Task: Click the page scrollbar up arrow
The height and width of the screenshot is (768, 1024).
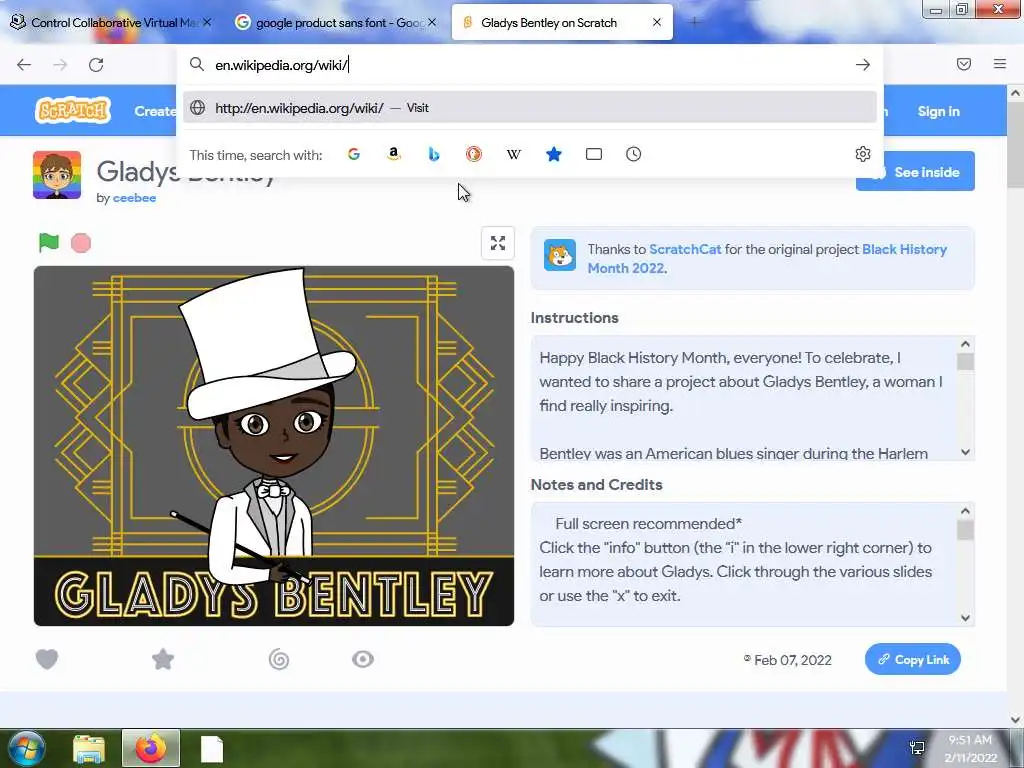Action: [1015, 93]
